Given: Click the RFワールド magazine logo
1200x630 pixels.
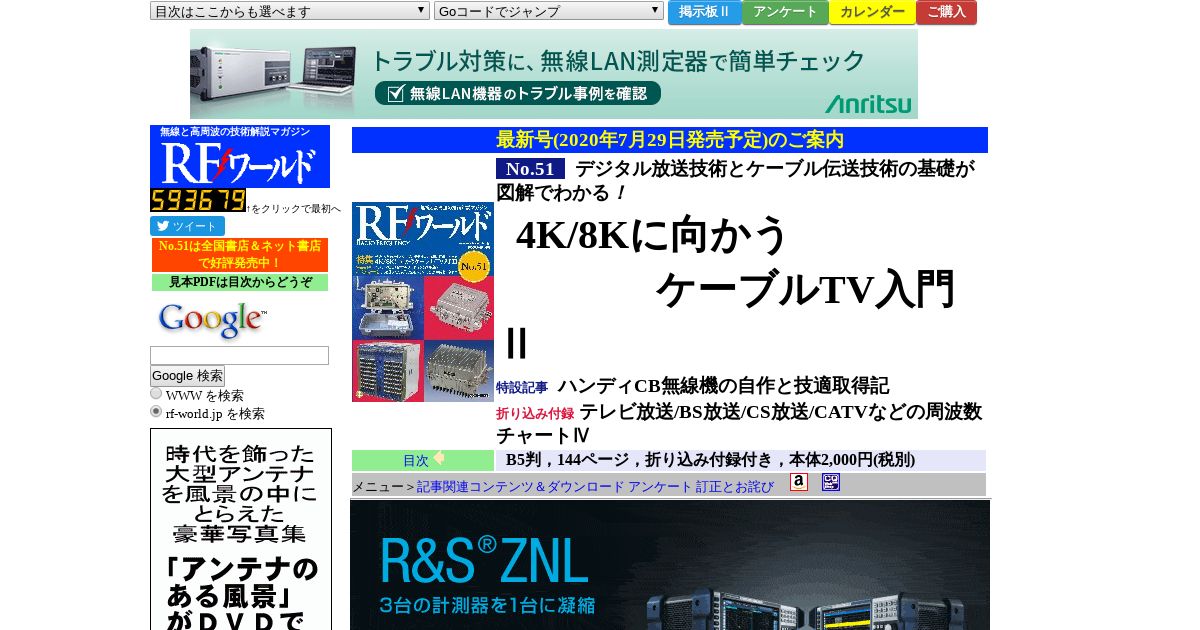Looking at the screenshot, I should 240,157.
